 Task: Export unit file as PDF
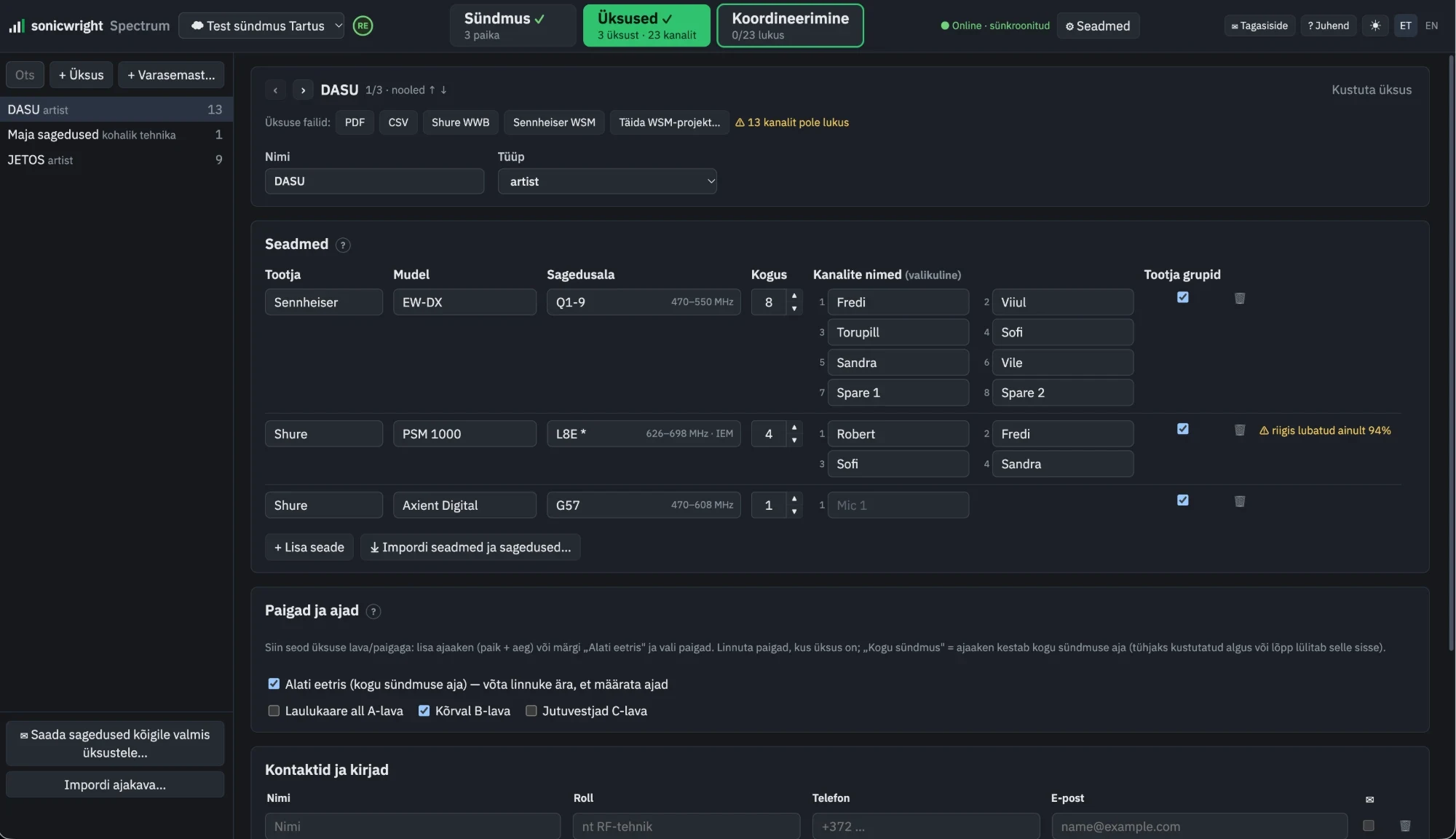click(355, 122)
